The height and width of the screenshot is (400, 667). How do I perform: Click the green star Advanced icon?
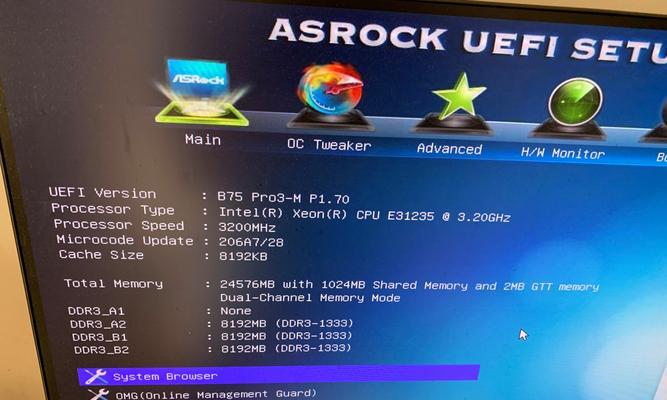click(455, 103)
